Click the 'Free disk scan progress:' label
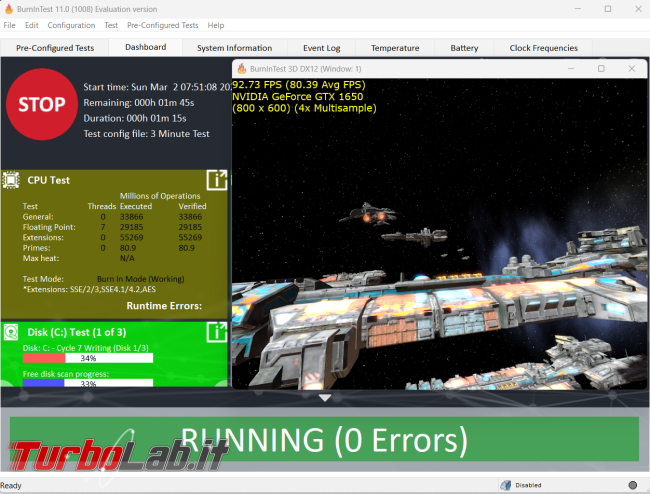 coord(65,374)
